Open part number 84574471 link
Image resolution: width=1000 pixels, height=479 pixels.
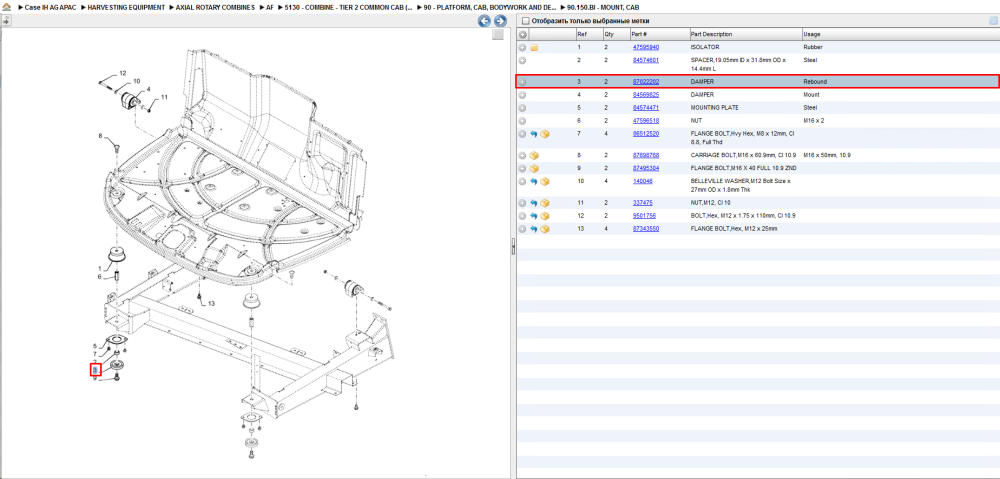(645, 107)
